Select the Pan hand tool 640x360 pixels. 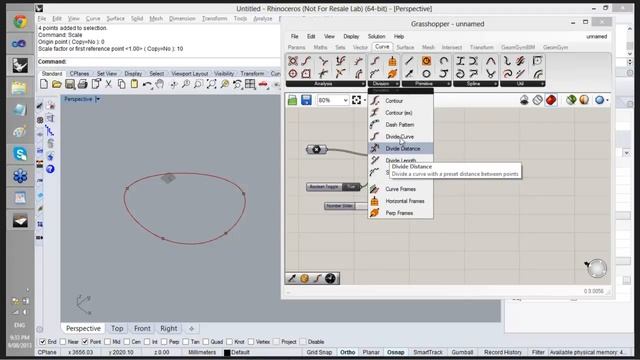point(160,84)
